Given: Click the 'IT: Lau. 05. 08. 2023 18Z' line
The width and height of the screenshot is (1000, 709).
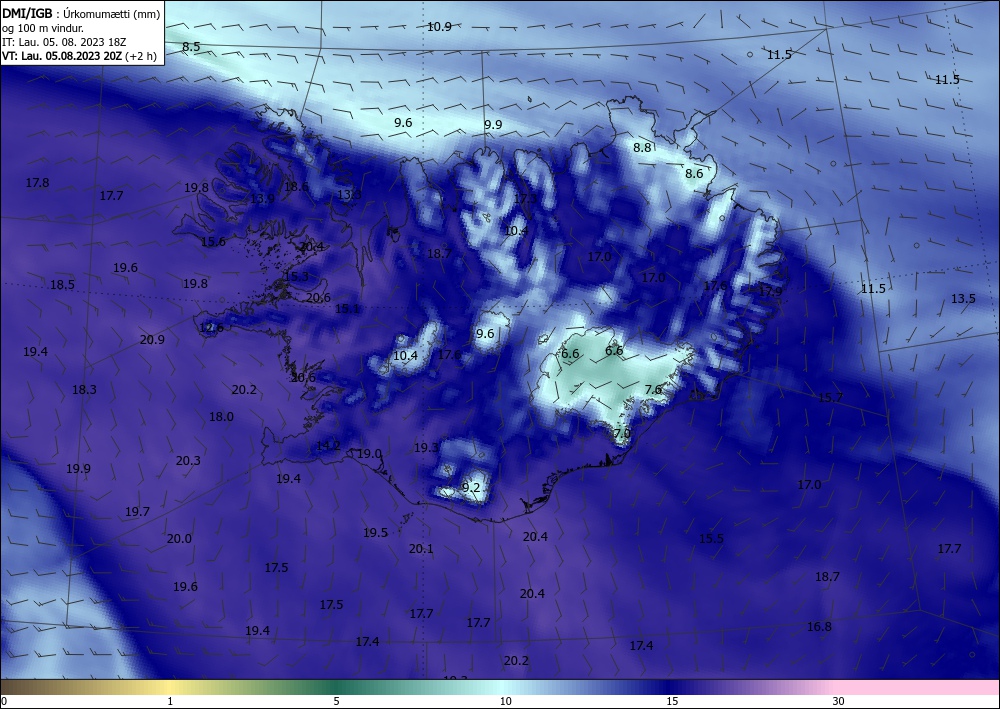Looking at the screenshot, I should (64, 41).
